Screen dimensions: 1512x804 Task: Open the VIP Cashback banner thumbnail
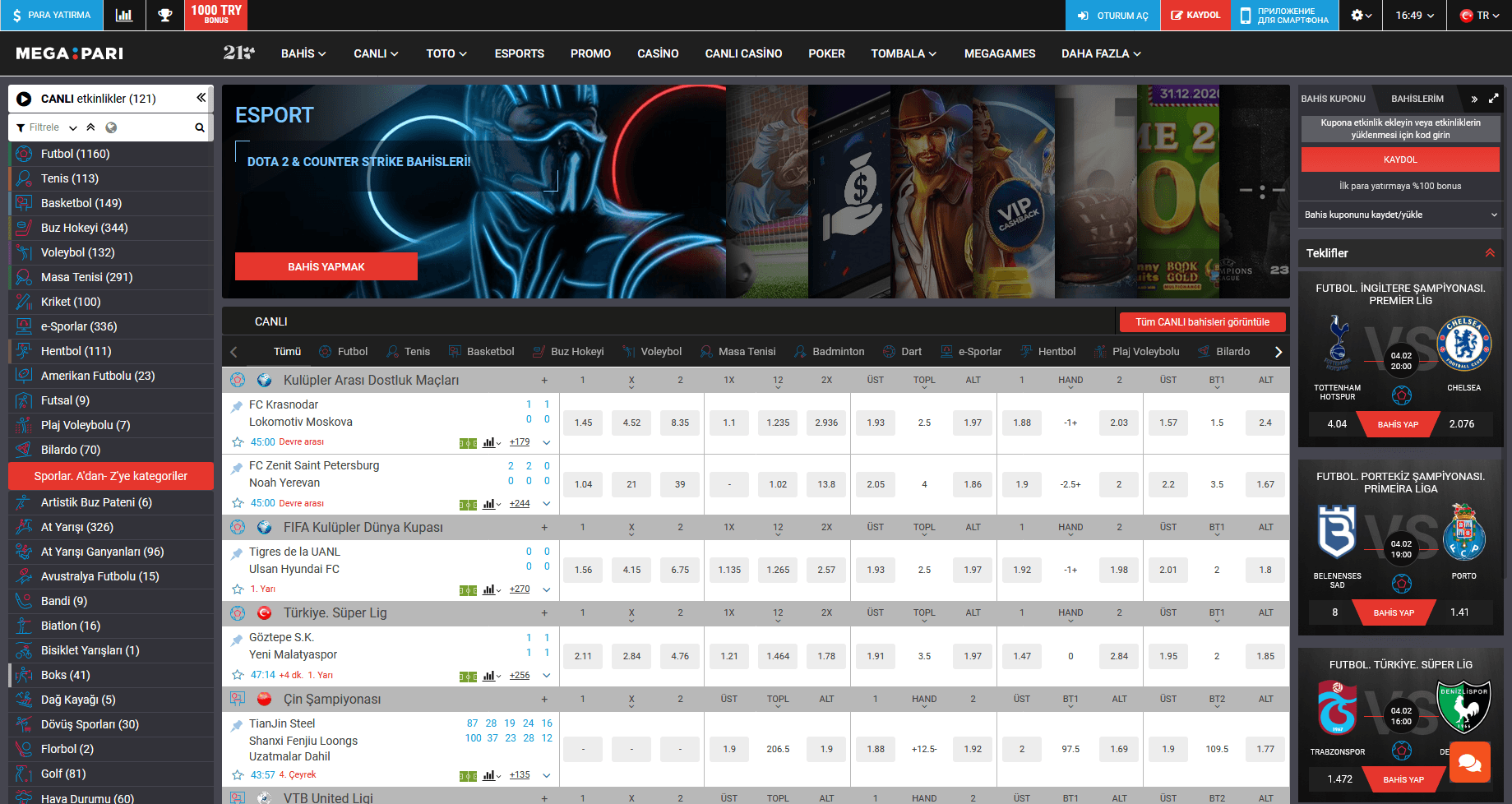(1015, 192)
